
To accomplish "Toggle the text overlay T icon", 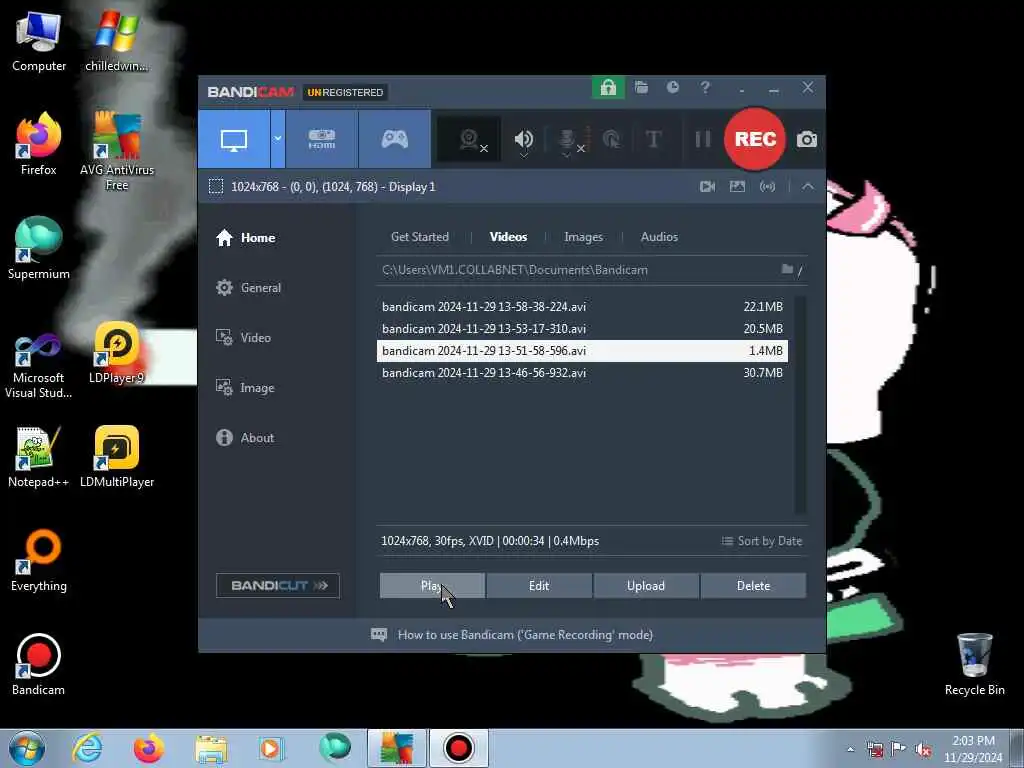I will click(x=653, y=139).
